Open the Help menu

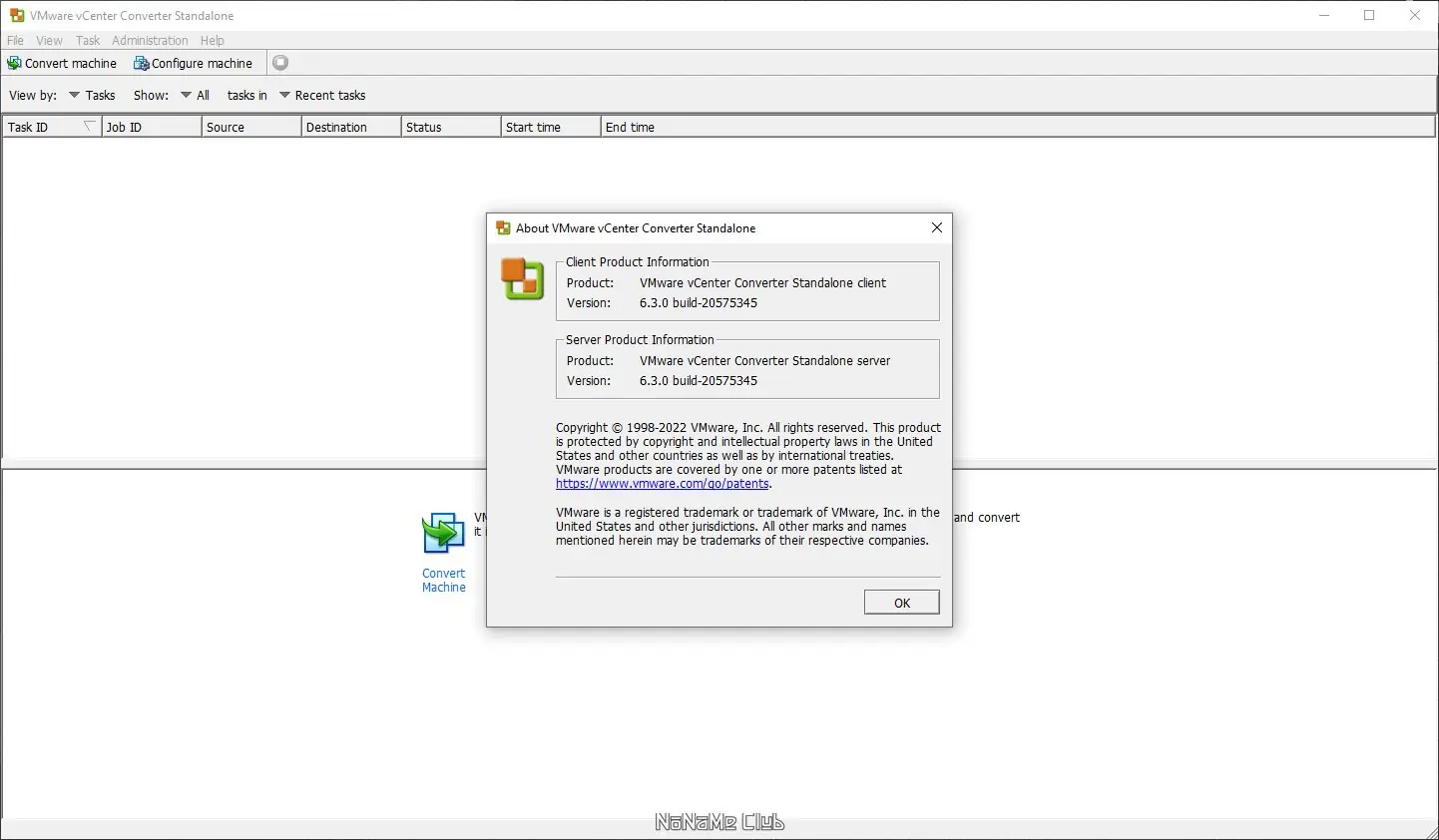[212, 40]
